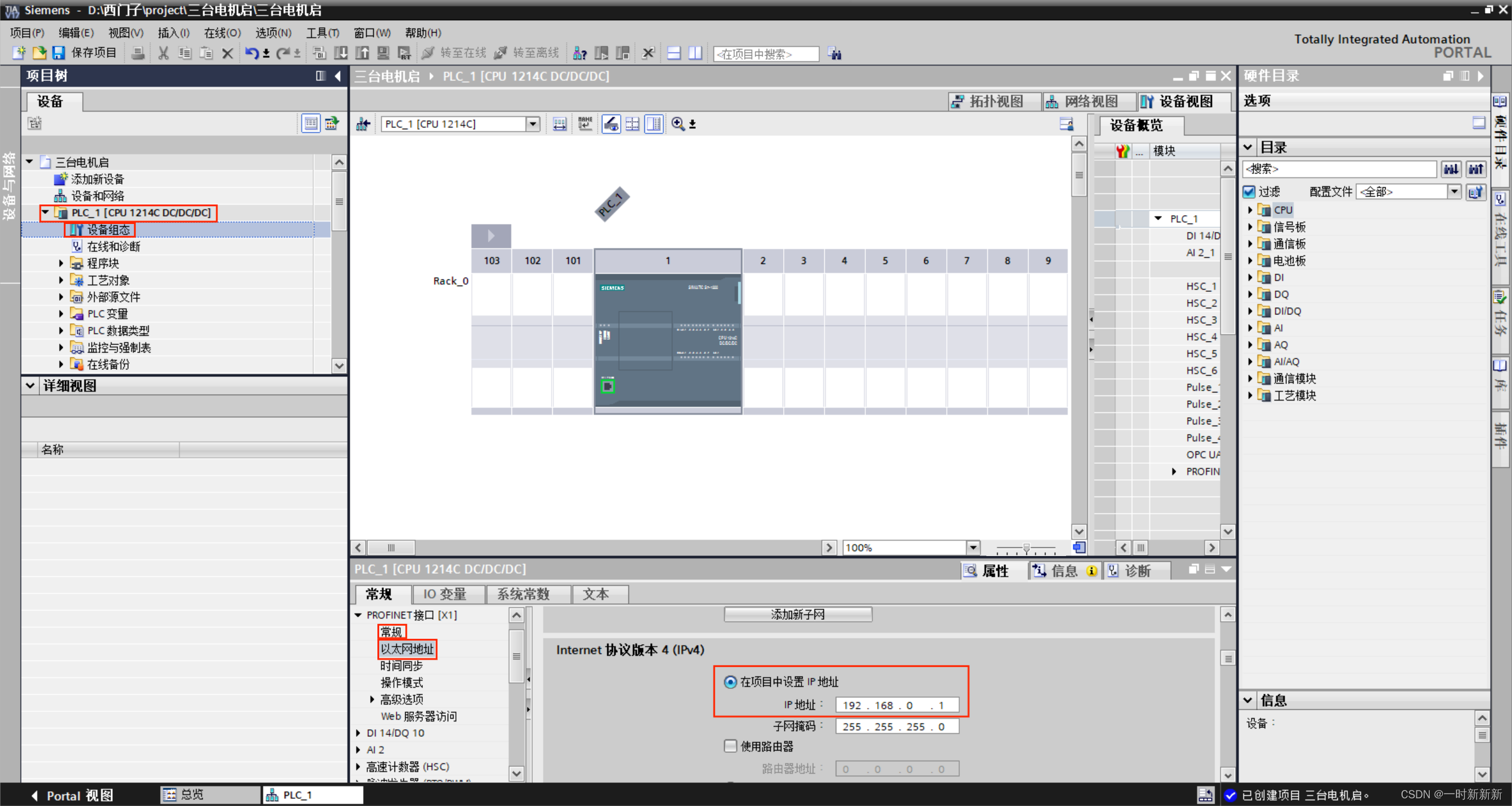Click the zoom slider in device view
Viewport: 1512px width, 806px height.
coord(1027,548)
